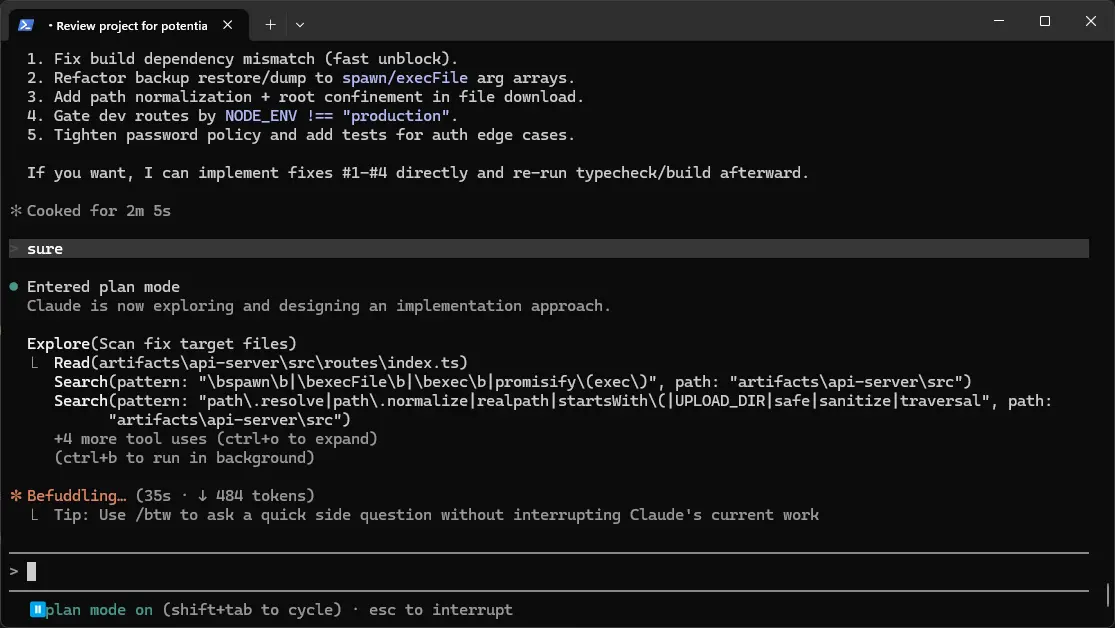The height and width of the screenshot is (628, 1115).
Task: Click the 'Claude is now exploring and designing' text
Action: [x=319, y=306]
